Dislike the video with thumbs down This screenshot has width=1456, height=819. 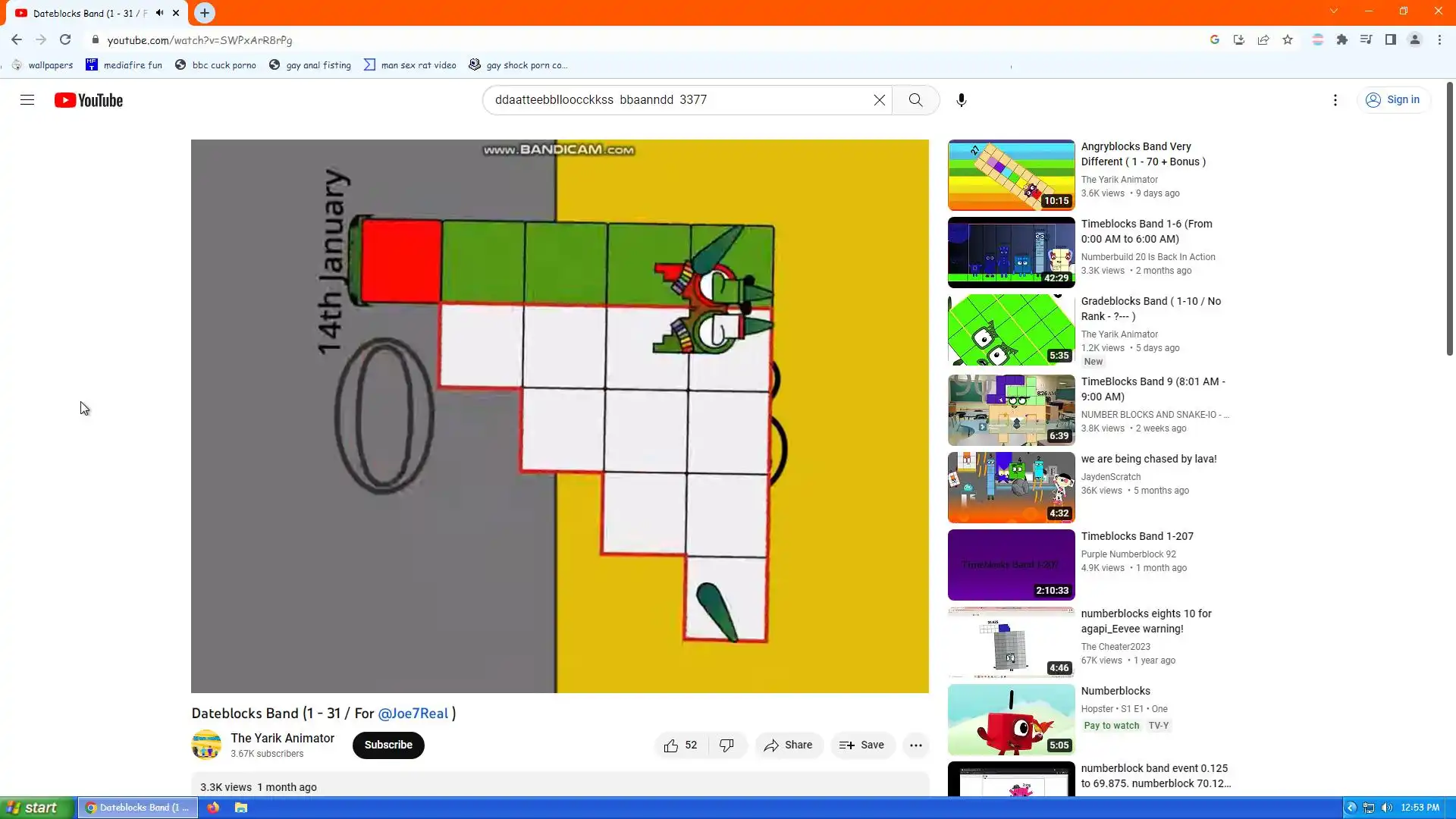726,745
